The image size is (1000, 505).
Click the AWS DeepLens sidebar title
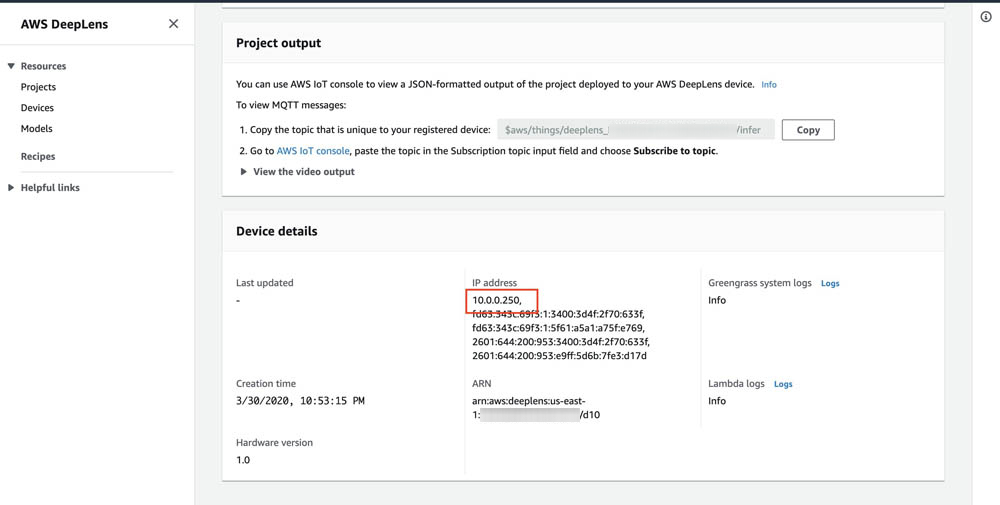[x=64, y=24]
